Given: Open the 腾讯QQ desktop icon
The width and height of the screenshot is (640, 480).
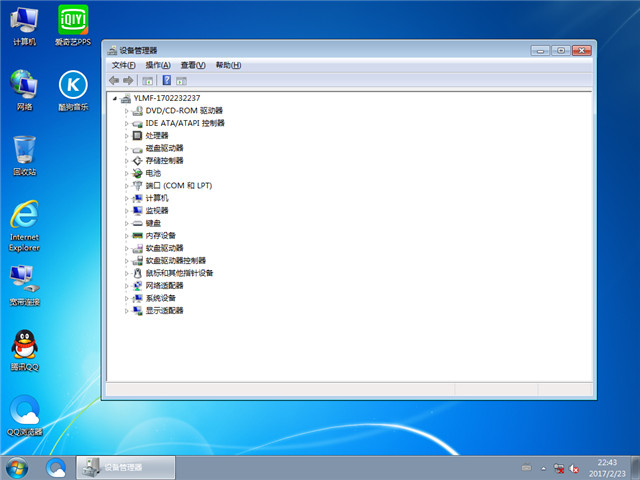Looking at the screenshot, I should click(24, 350).
